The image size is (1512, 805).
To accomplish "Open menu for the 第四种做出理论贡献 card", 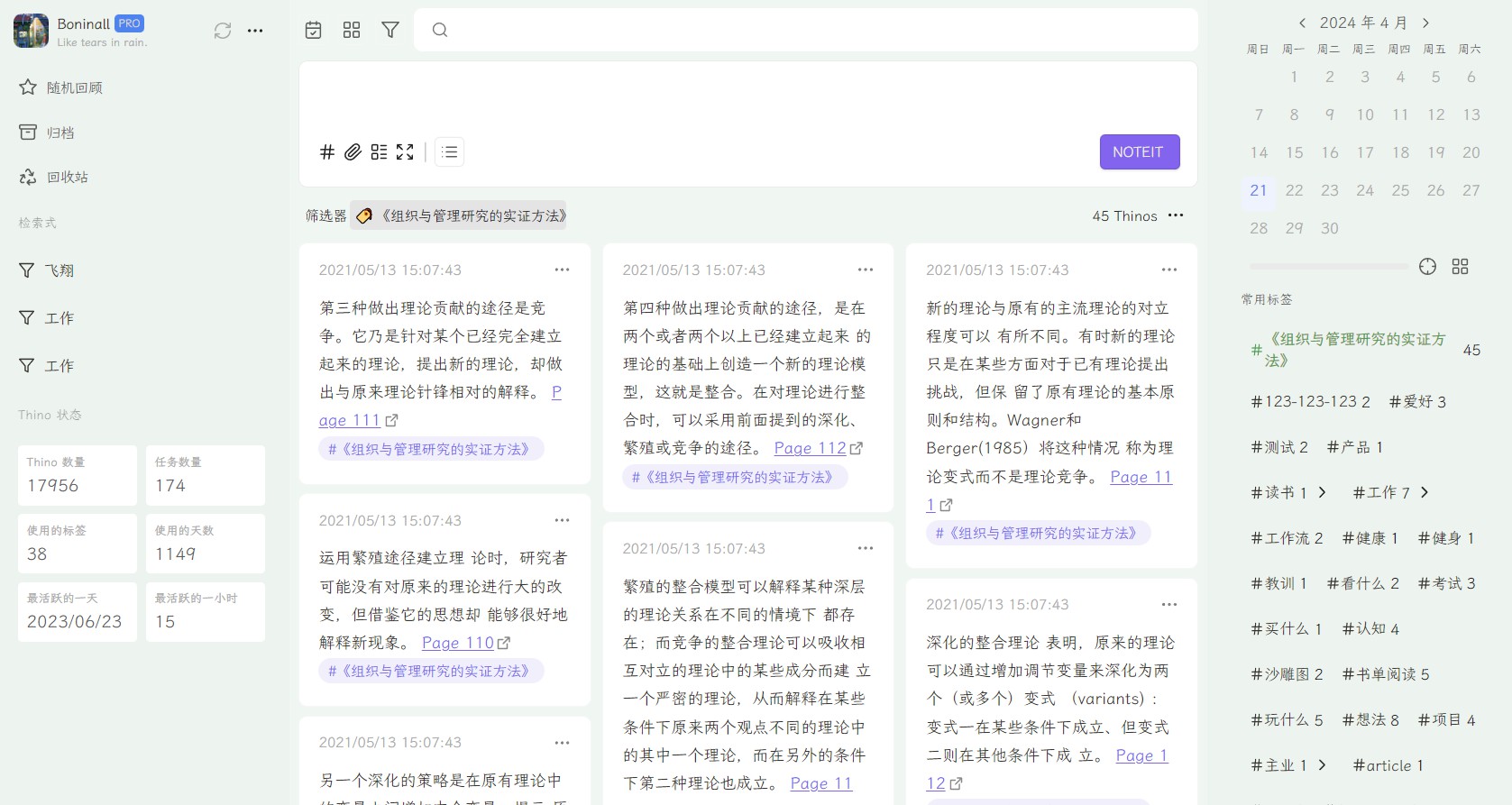I will 866,270.
